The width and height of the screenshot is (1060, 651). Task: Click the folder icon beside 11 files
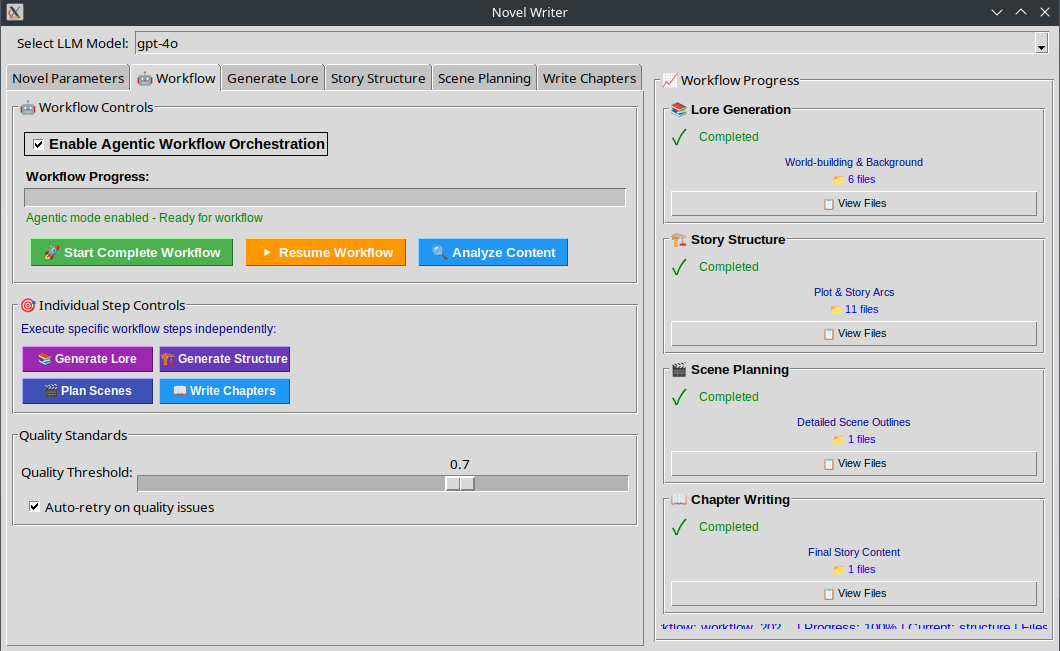tap(836, 310)
